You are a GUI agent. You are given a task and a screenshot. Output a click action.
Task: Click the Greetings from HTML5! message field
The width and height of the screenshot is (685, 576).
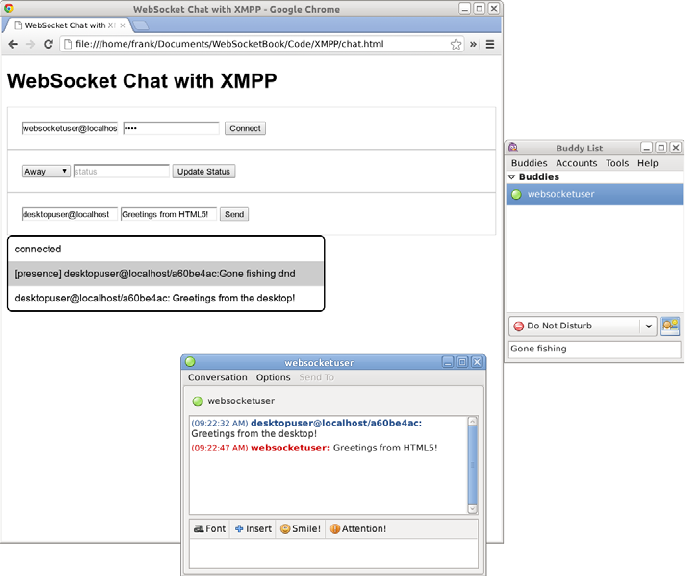coord(169,214)
